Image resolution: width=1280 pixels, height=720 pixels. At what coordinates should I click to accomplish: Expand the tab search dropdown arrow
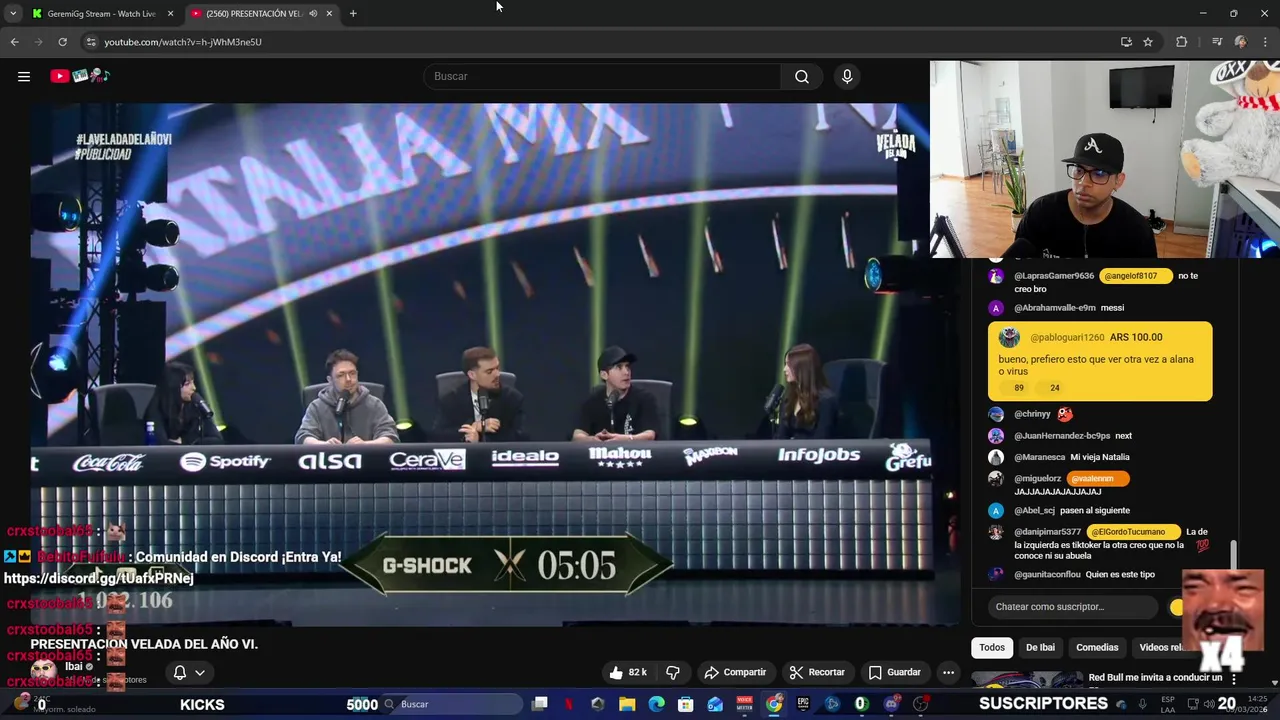click(x=13, y=14)
